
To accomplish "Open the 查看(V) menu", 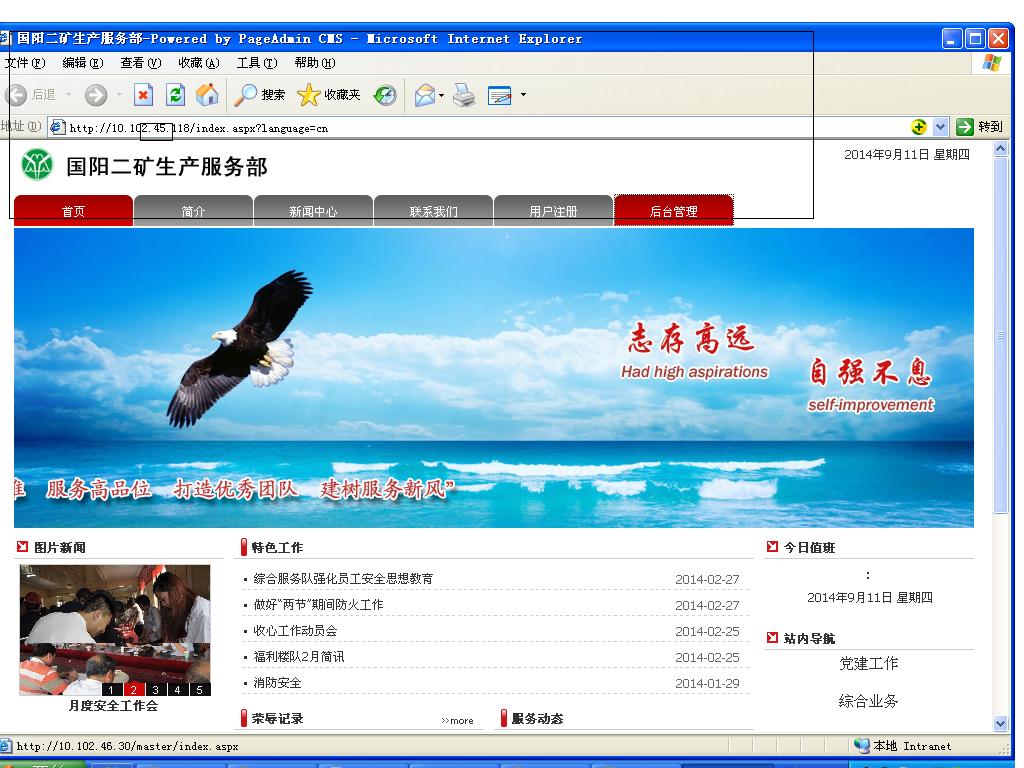I will (x=140, y=63).
